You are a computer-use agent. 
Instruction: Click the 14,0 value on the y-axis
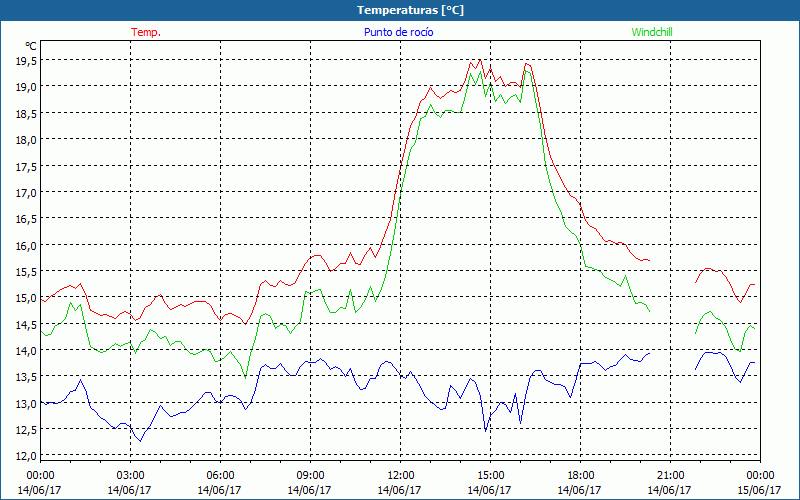(27, 351)
